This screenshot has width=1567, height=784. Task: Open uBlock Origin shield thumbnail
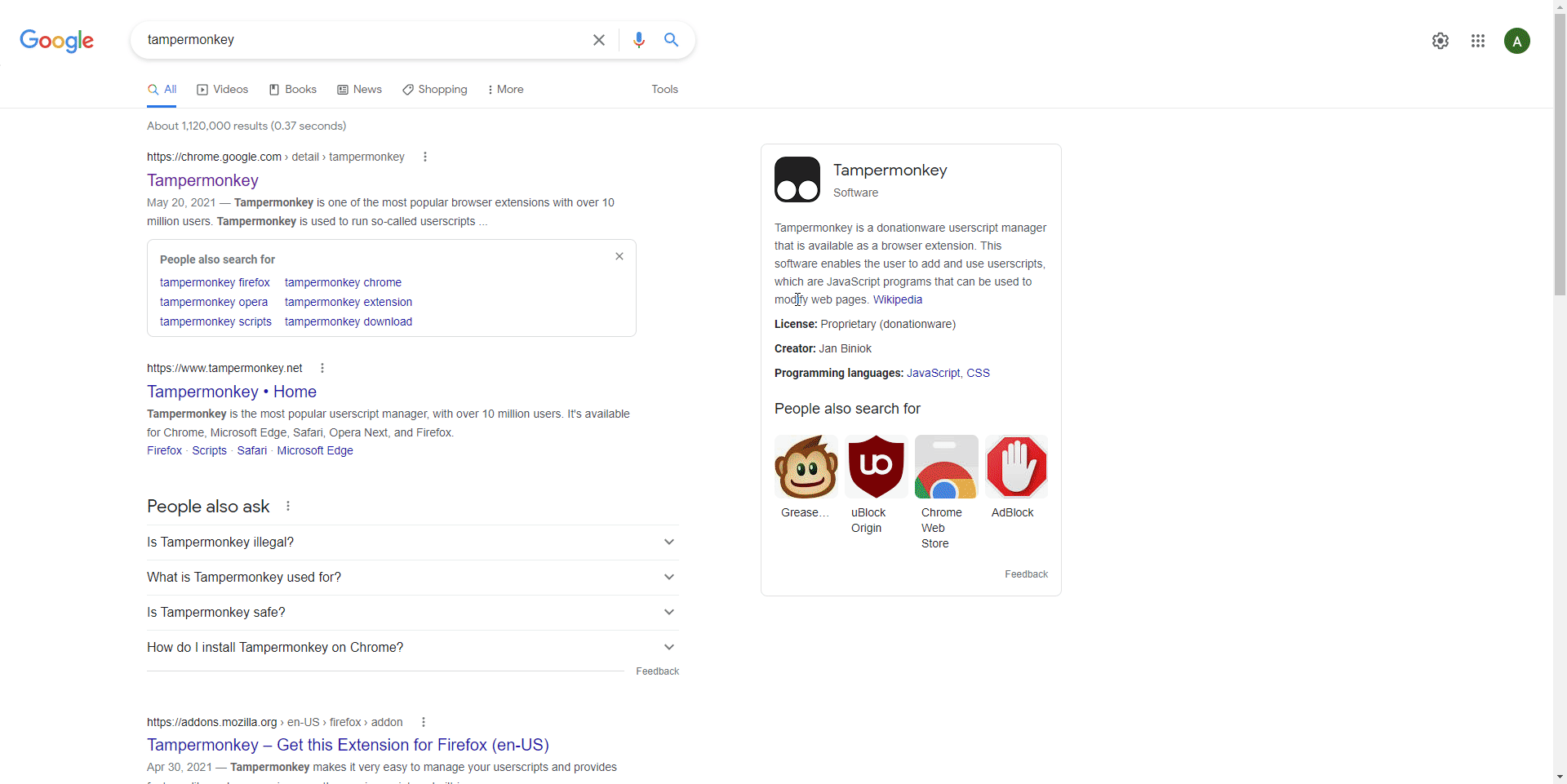[x=877, y=467]
